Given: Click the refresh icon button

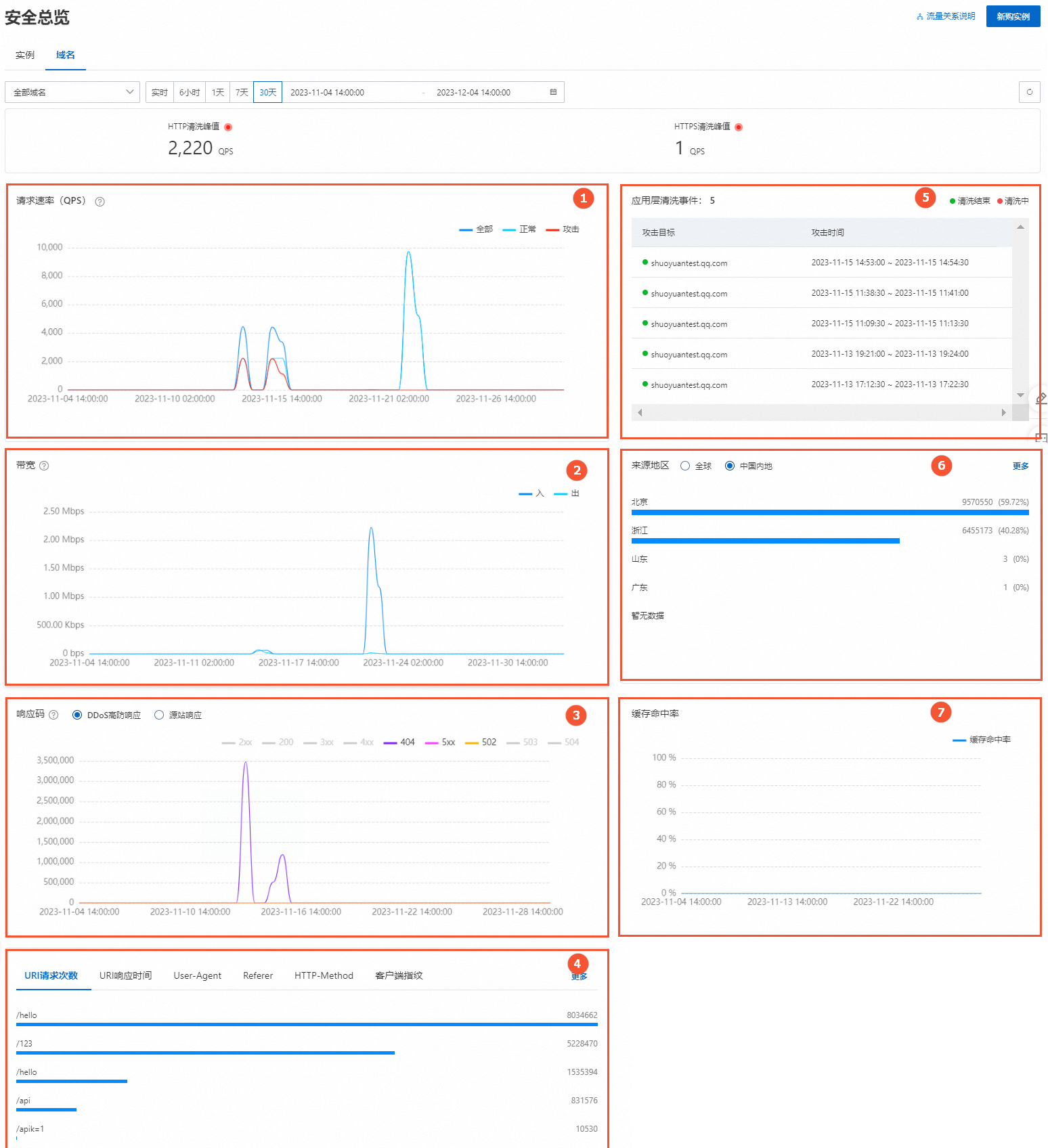Looking at the screenshot, I should pyautogui.click(x=1029, y=92).
